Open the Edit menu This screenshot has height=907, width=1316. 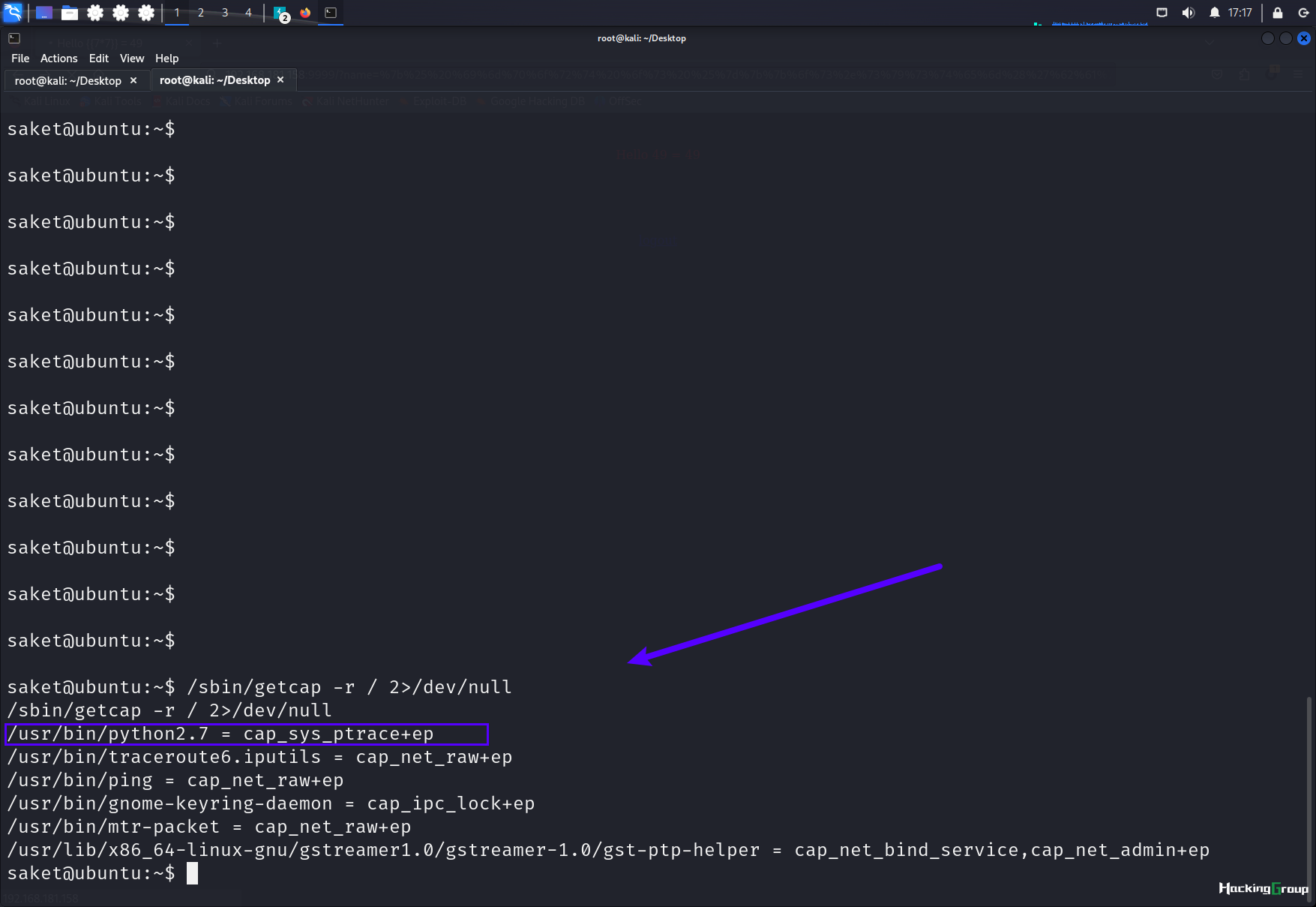(x=98, y=59)
